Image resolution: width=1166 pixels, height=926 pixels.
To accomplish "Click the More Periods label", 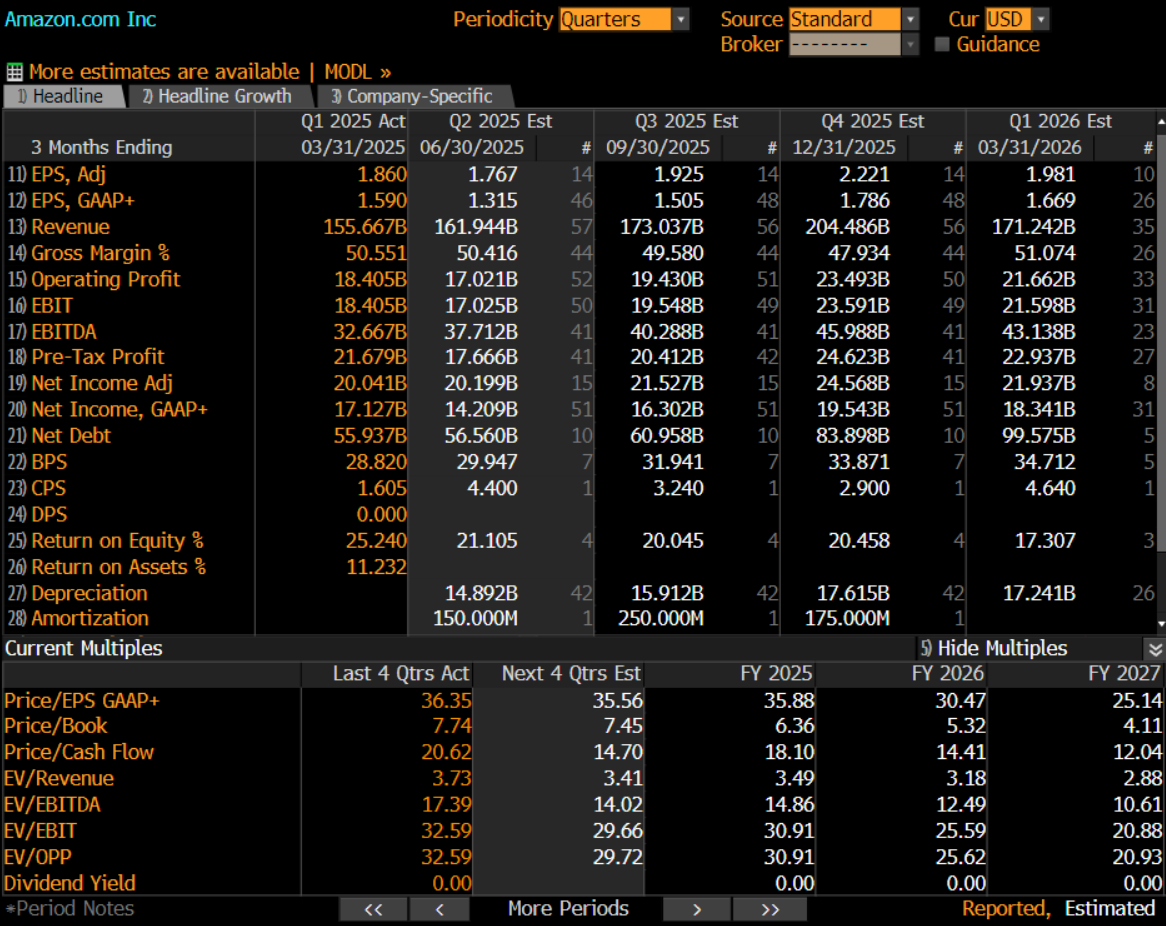I will click(x=568, y=909).
